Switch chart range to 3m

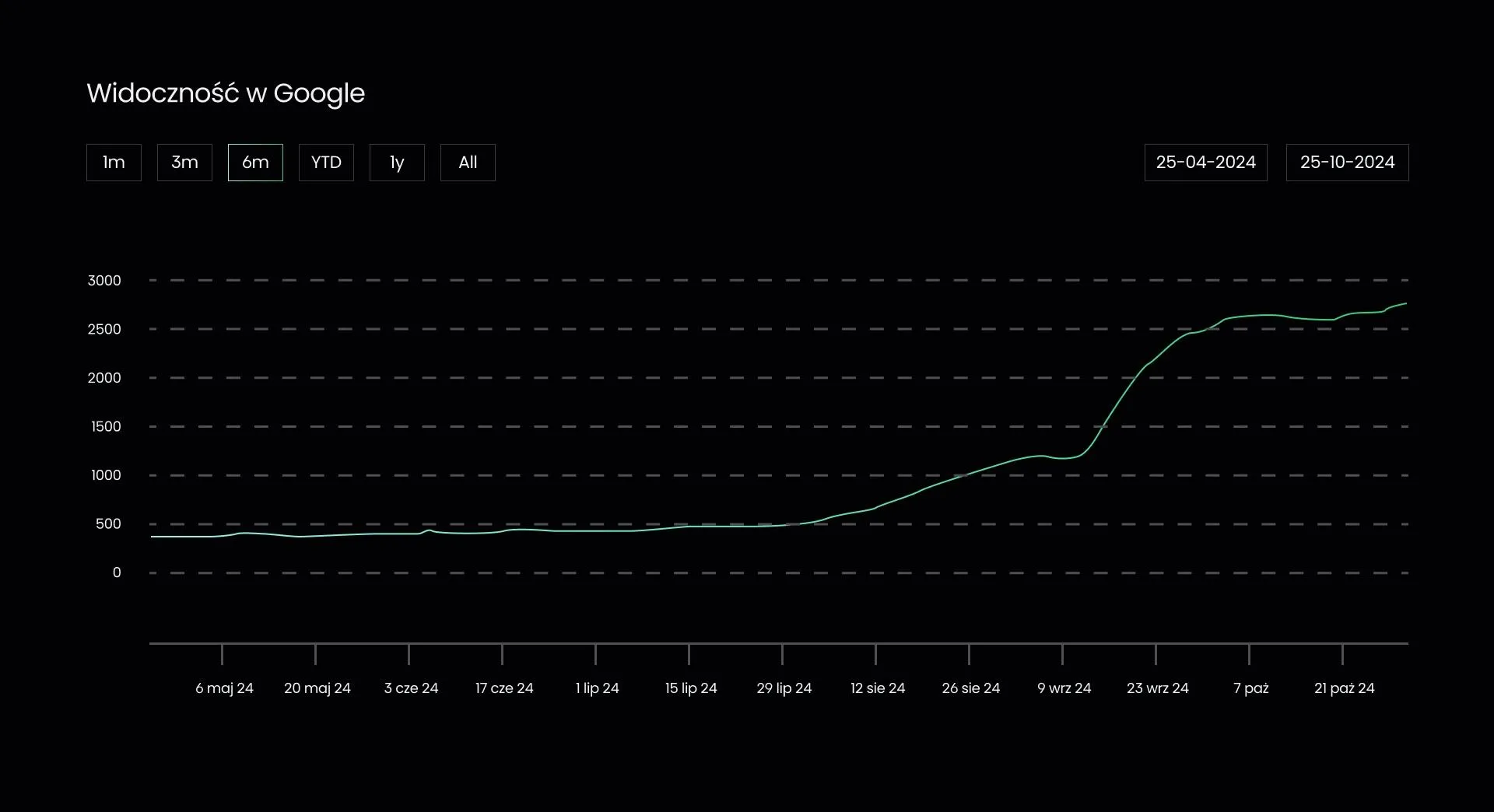tap(184, 163)
